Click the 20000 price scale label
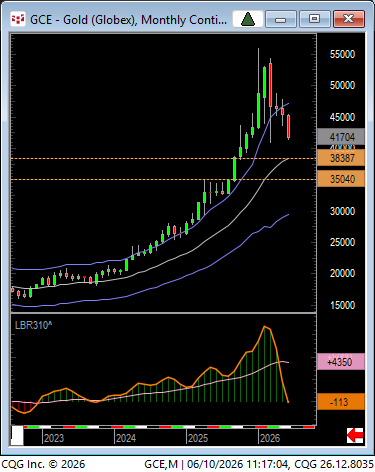The width and height of the screenshot is (375, 472). tap(342, 273)
